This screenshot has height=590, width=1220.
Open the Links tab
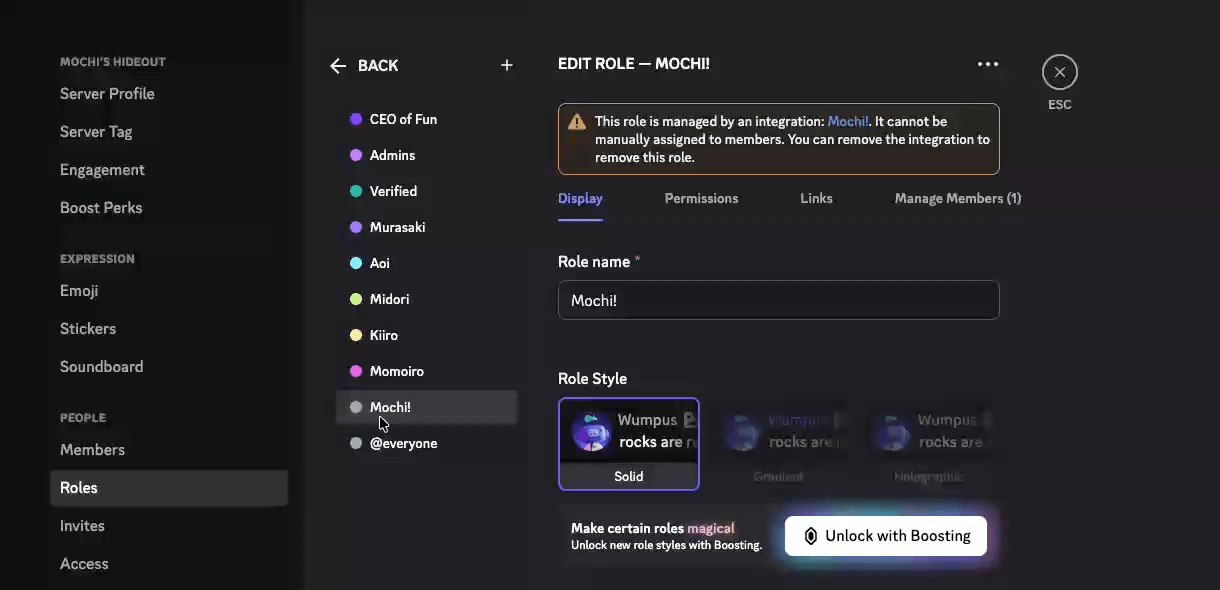click(816, 198)
